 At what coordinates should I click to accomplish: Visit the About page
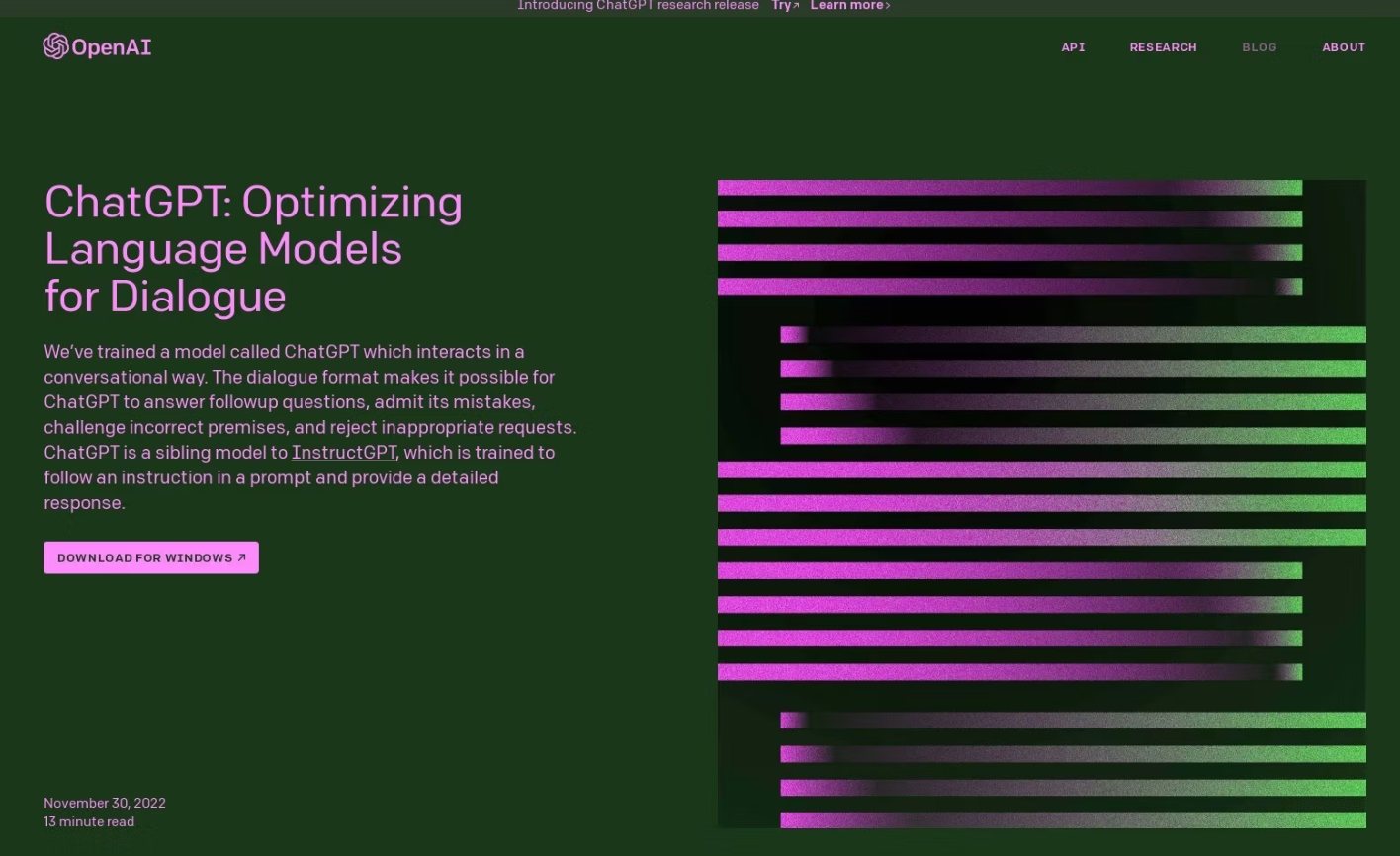[1344, 47]
